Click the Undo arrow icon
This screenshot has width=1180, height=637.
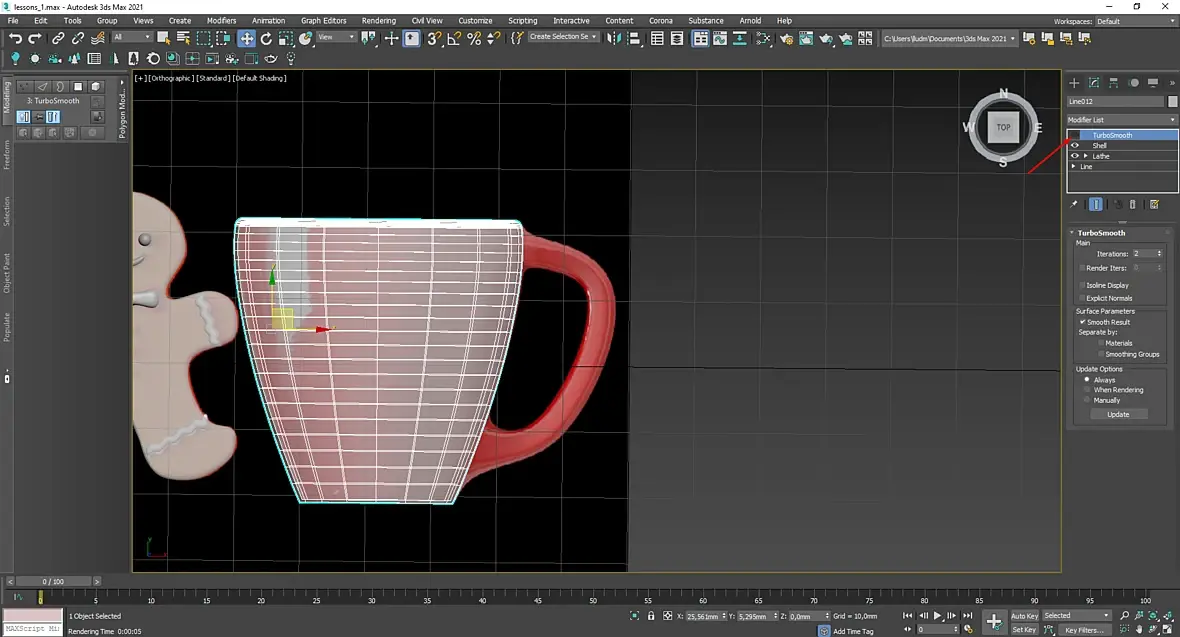coord(15,38)
